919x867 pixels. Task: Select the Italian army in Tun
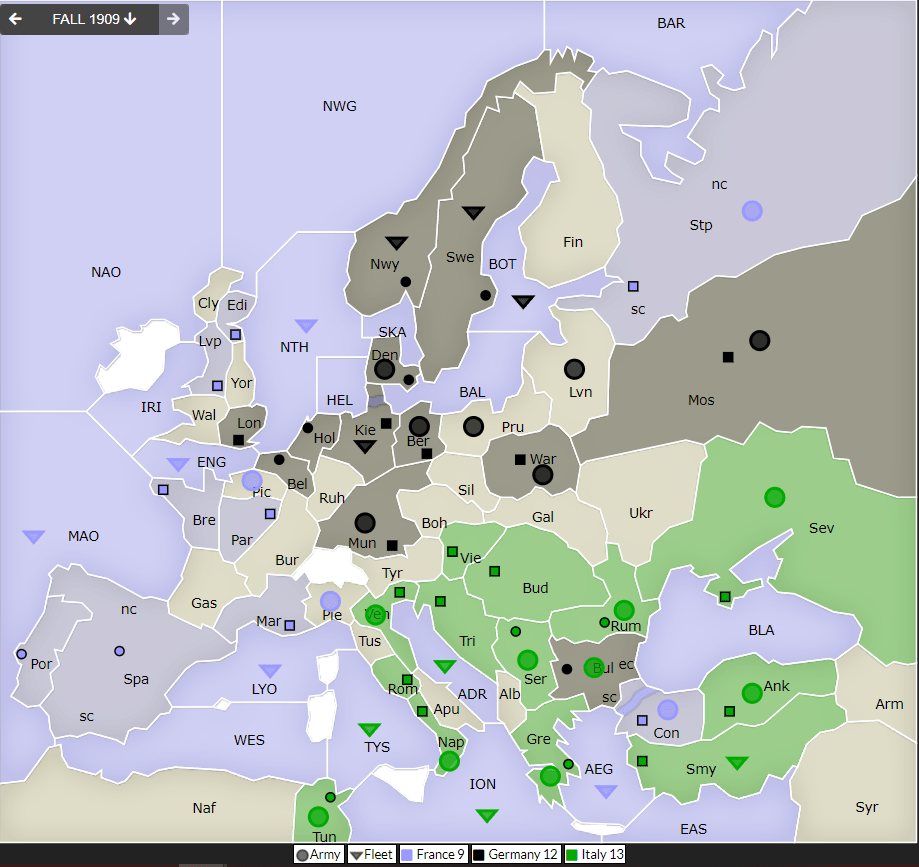(318, 816)
